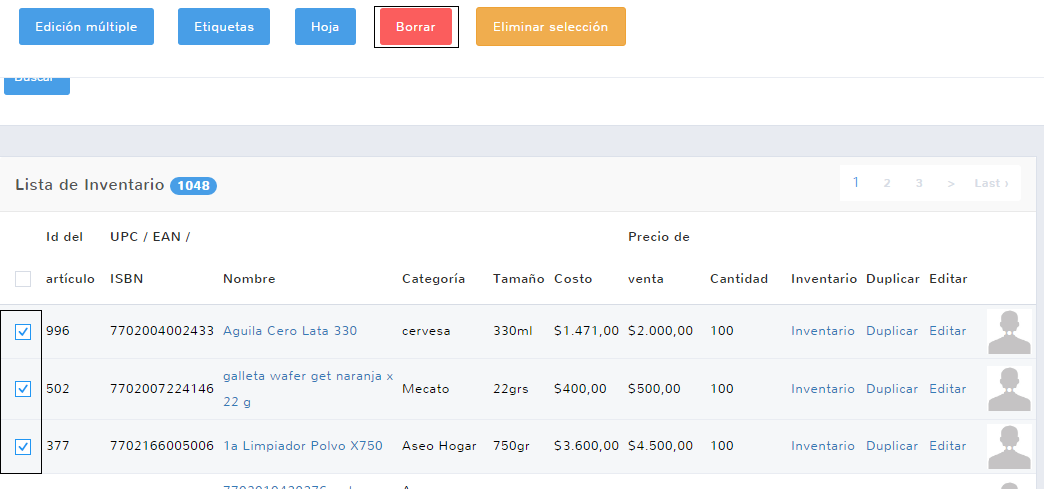Click the avatar thumbnail for item 502

click(1009, 389)
